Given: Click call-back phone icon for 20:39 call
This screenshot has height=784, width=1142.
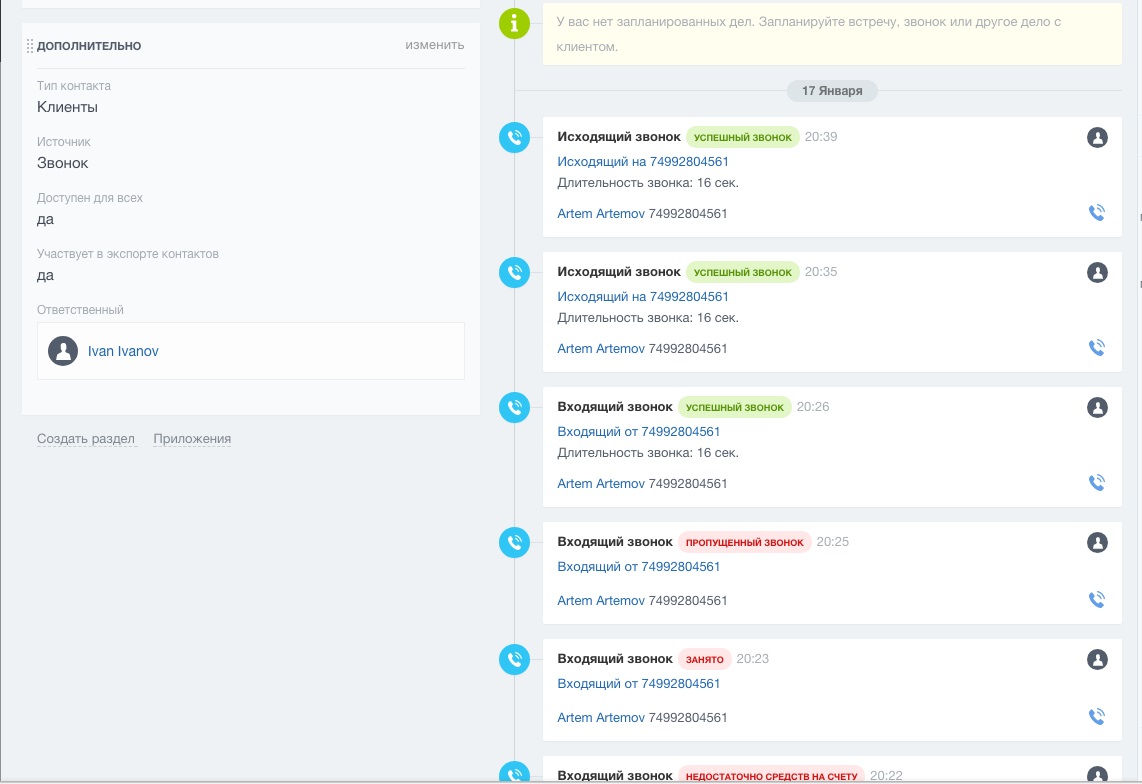Looking at the screenshot, I should point(1097,212).
